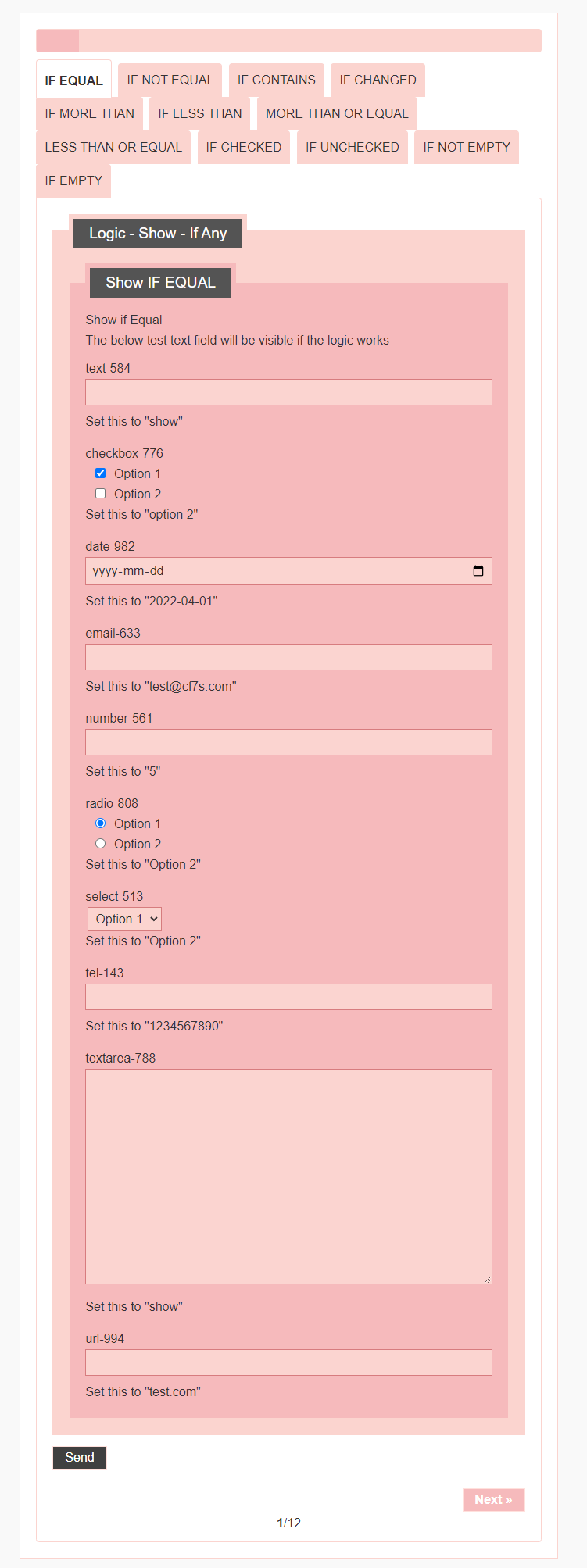
Task: Click into the email-633 field
Action: coord(288,657)
